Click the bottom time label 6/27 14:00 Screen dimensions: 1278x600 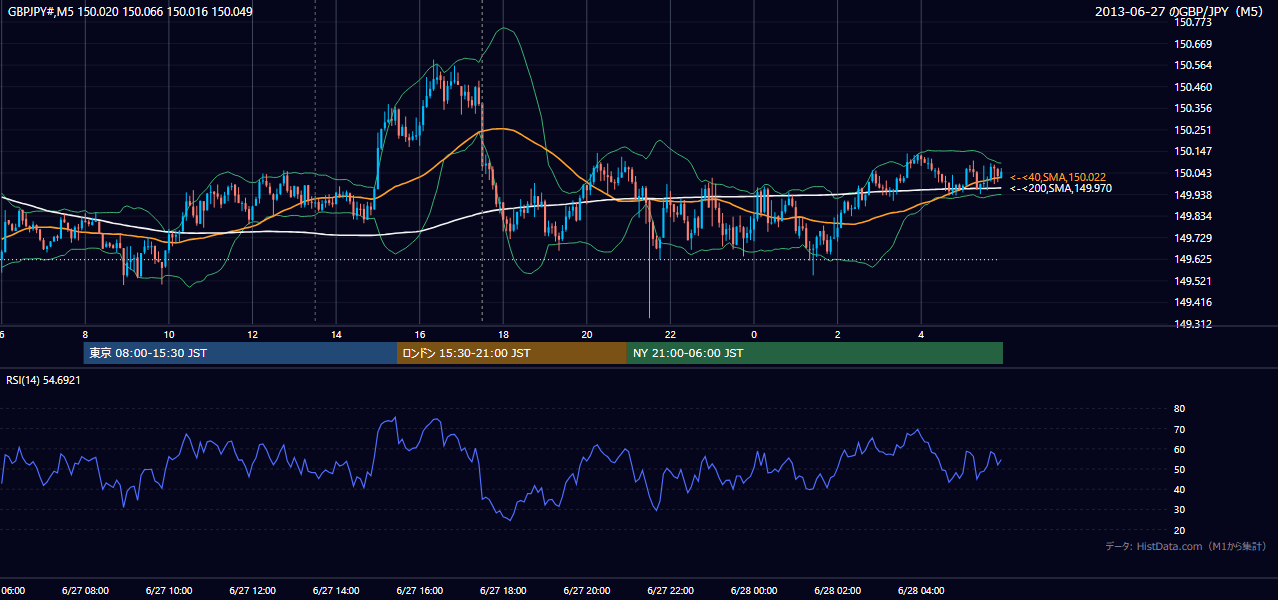pos(336,591)
